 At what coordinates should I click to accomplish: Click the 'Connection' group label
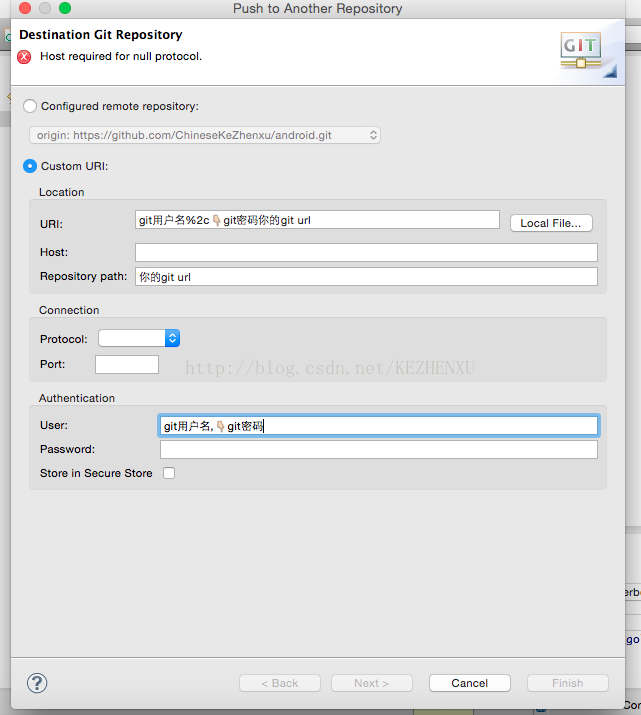tap(69, 310)
